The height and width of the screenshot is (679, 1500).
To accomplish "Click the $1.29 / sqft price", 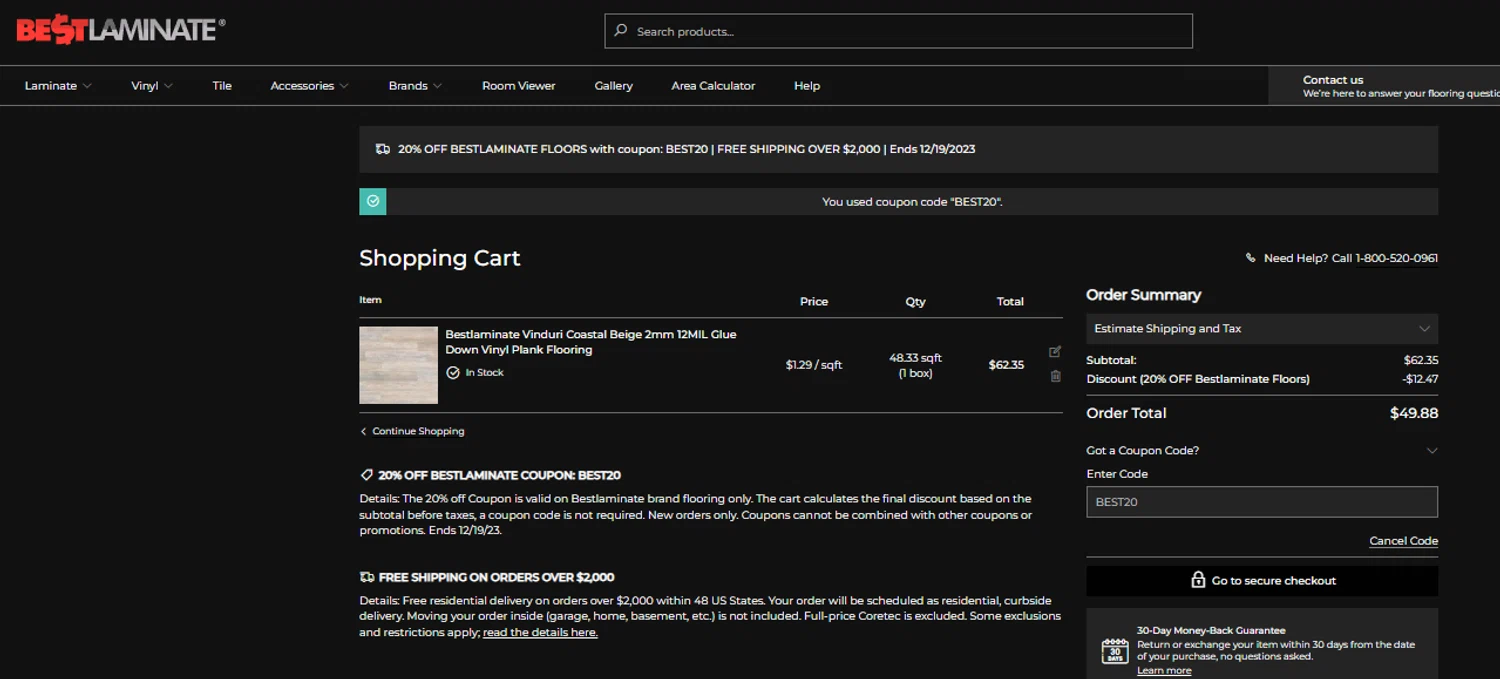I will point(814,365).
